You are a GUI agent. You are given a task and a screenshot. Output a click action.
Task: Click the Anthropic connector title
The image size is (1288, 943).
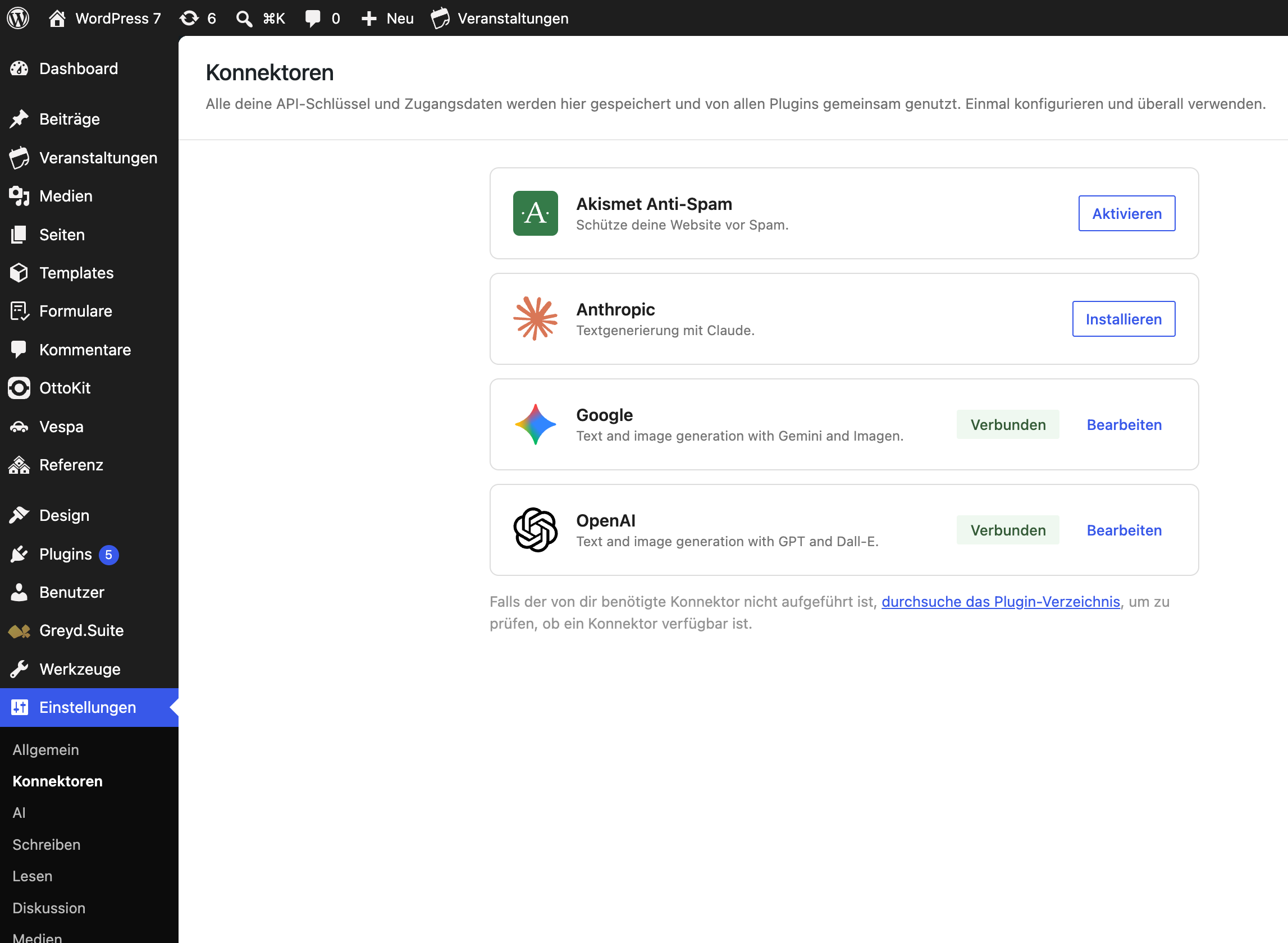(x=615, y=309)
